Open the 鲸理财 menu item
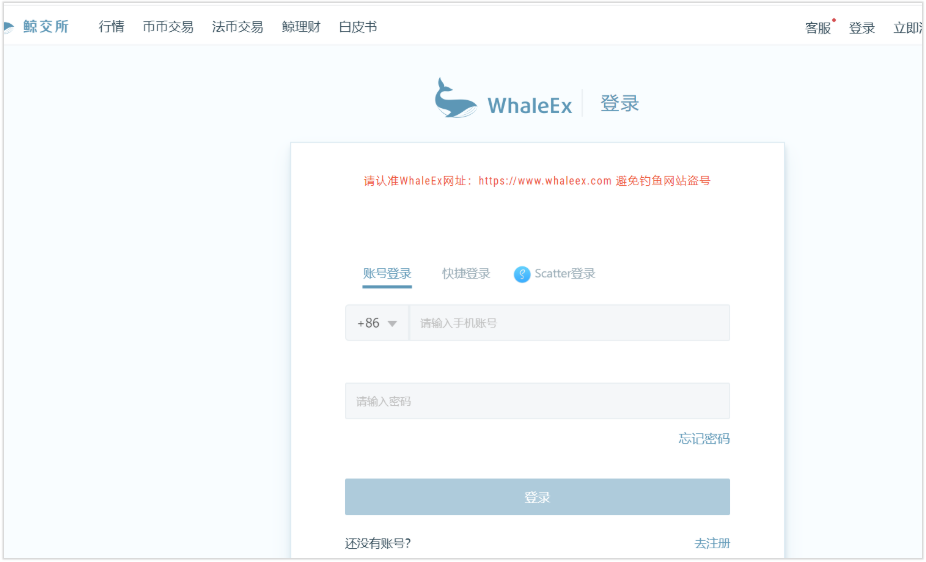Screen dimensions: 926x562 click(301, 27)
